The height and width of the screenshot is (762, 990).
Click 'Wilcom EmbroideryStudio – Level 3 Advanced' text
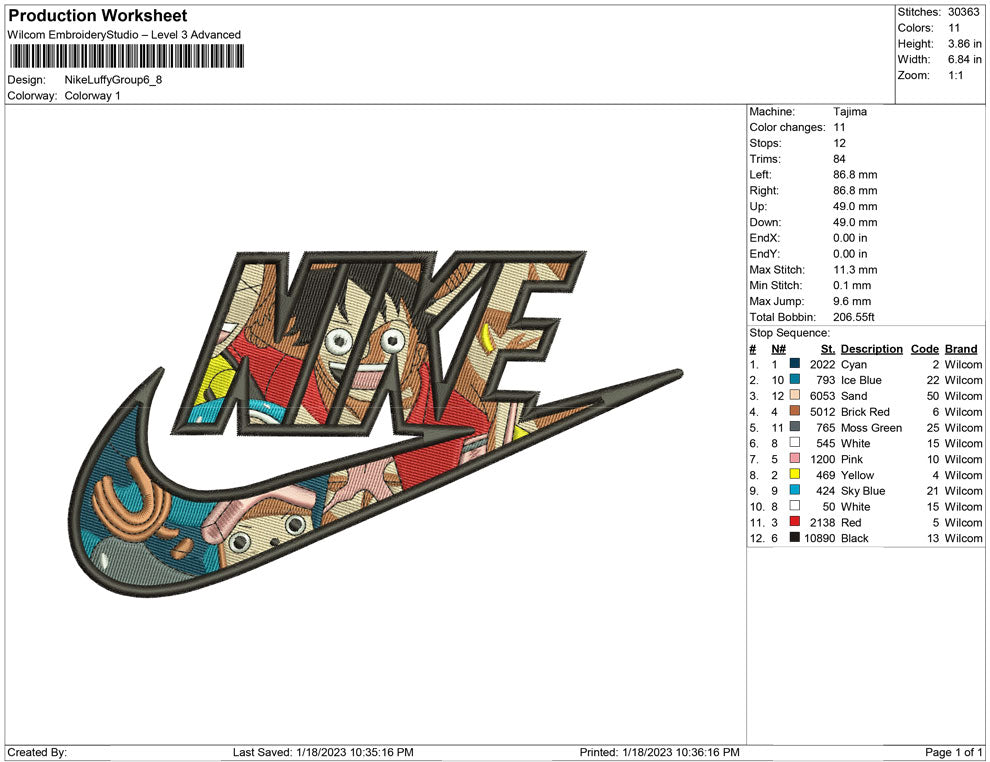(124, 35)
